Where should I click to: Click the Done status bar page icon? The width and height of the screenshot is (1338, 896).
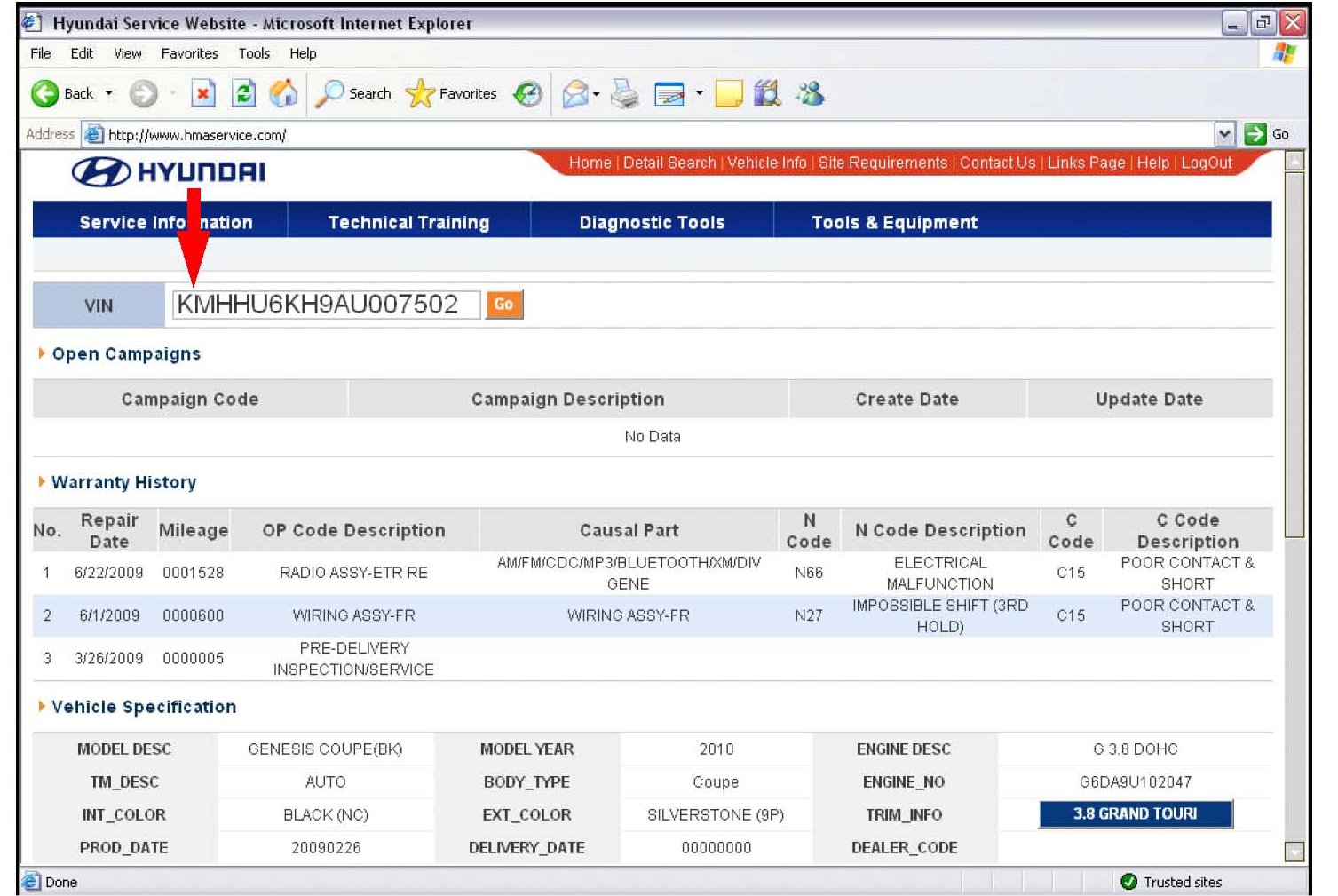point(31,881)
